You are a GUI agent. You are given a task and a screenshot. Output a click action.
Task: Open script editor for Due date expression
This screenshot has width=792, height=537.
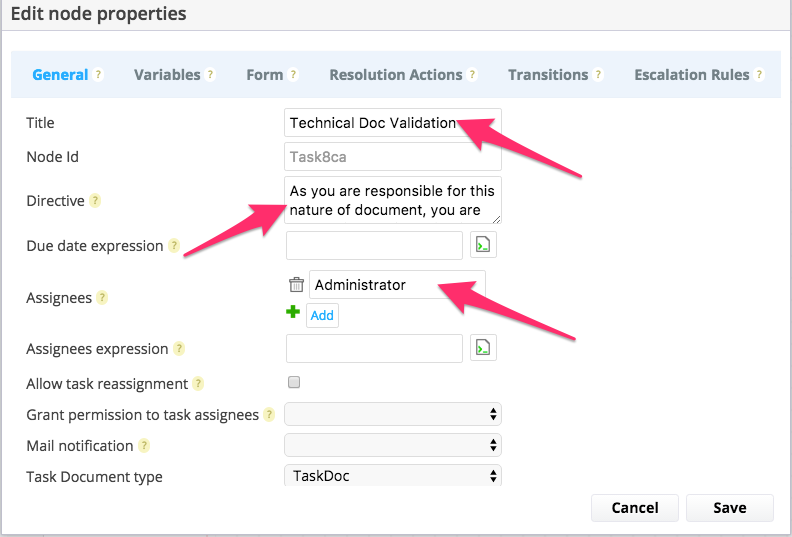pos(483,245)
